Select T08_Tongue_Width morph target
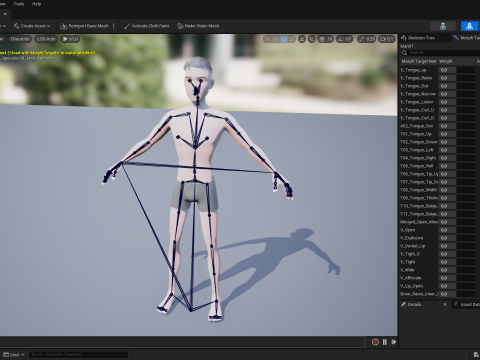480x360 pixels. [418, 190]
